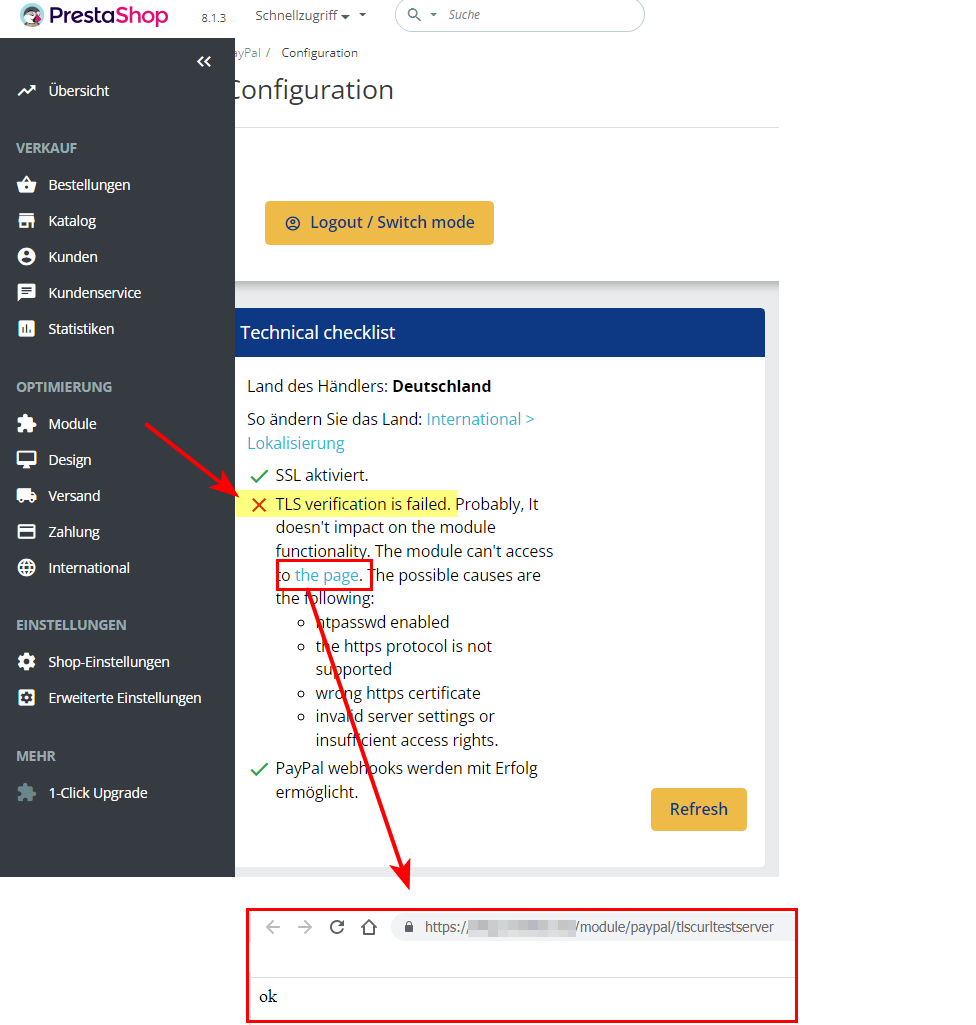Click the search magnifier icon
Screen dimensions: 976x1025
click(414, 14)
